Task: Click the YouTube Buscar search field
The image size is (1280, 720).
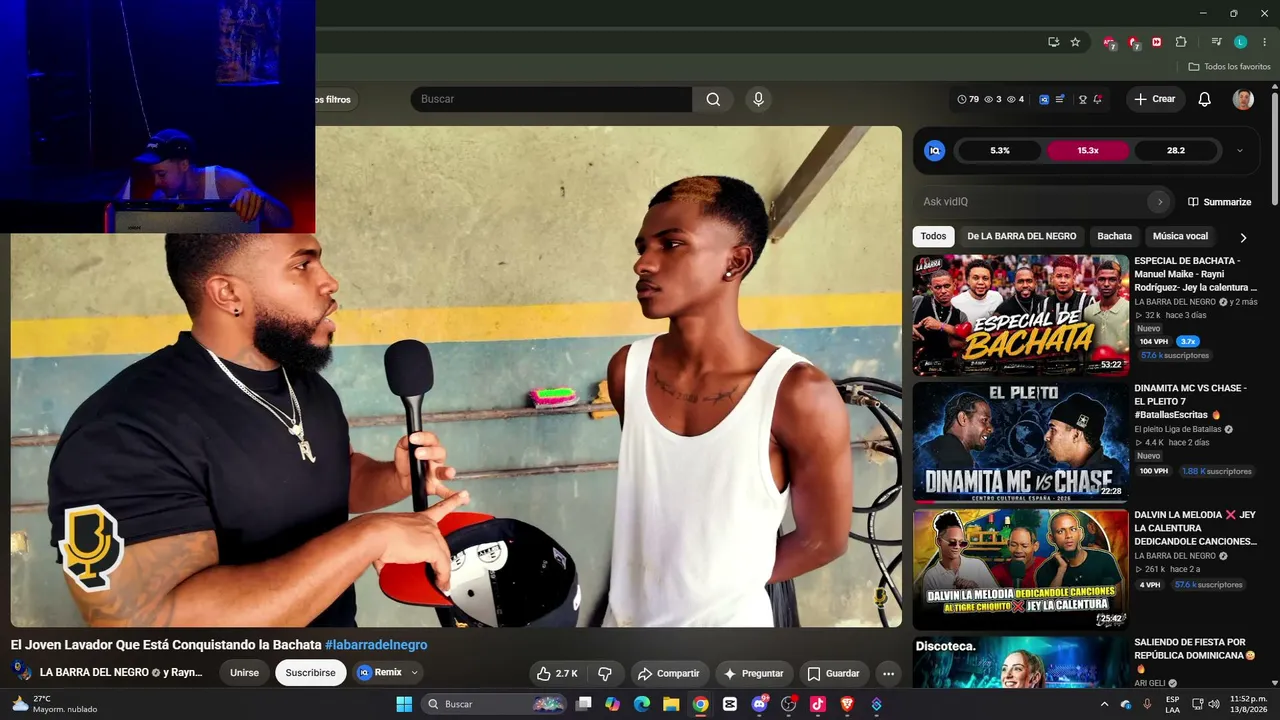Action: coord(551,99)
